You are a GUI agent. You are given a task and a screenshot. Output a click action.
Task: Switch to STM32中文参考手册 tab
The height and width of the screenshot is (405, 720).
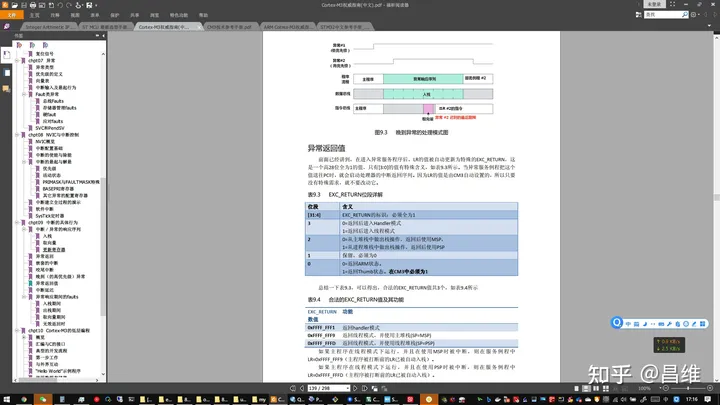click(x=344, y=27)
